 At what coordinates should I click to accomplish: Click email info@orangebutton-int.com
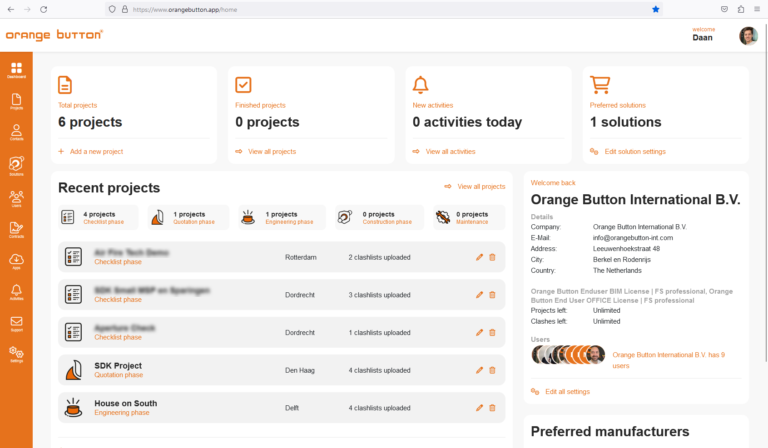(633, 237)
